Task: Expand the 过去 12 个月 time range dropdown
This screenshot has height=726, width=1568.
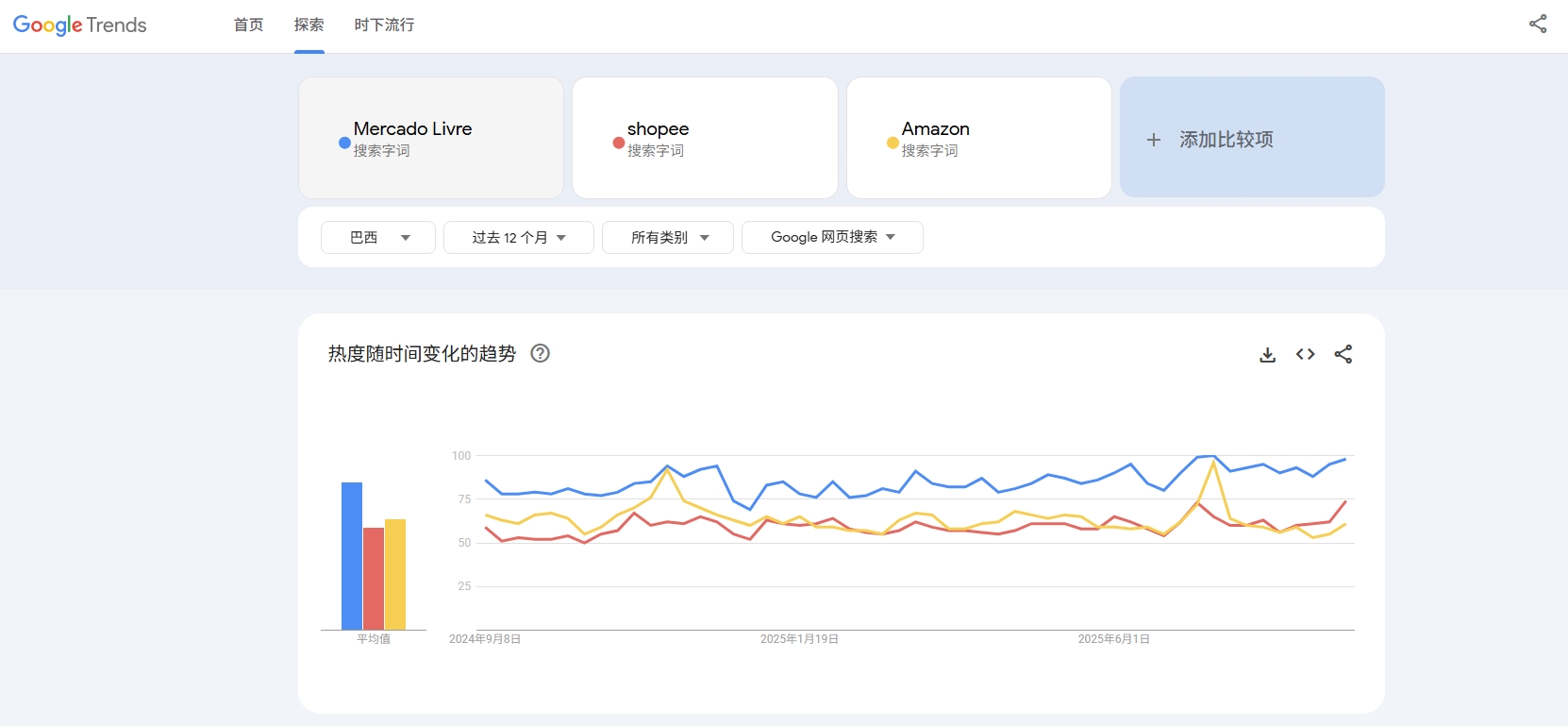Action: click(519, 237)
